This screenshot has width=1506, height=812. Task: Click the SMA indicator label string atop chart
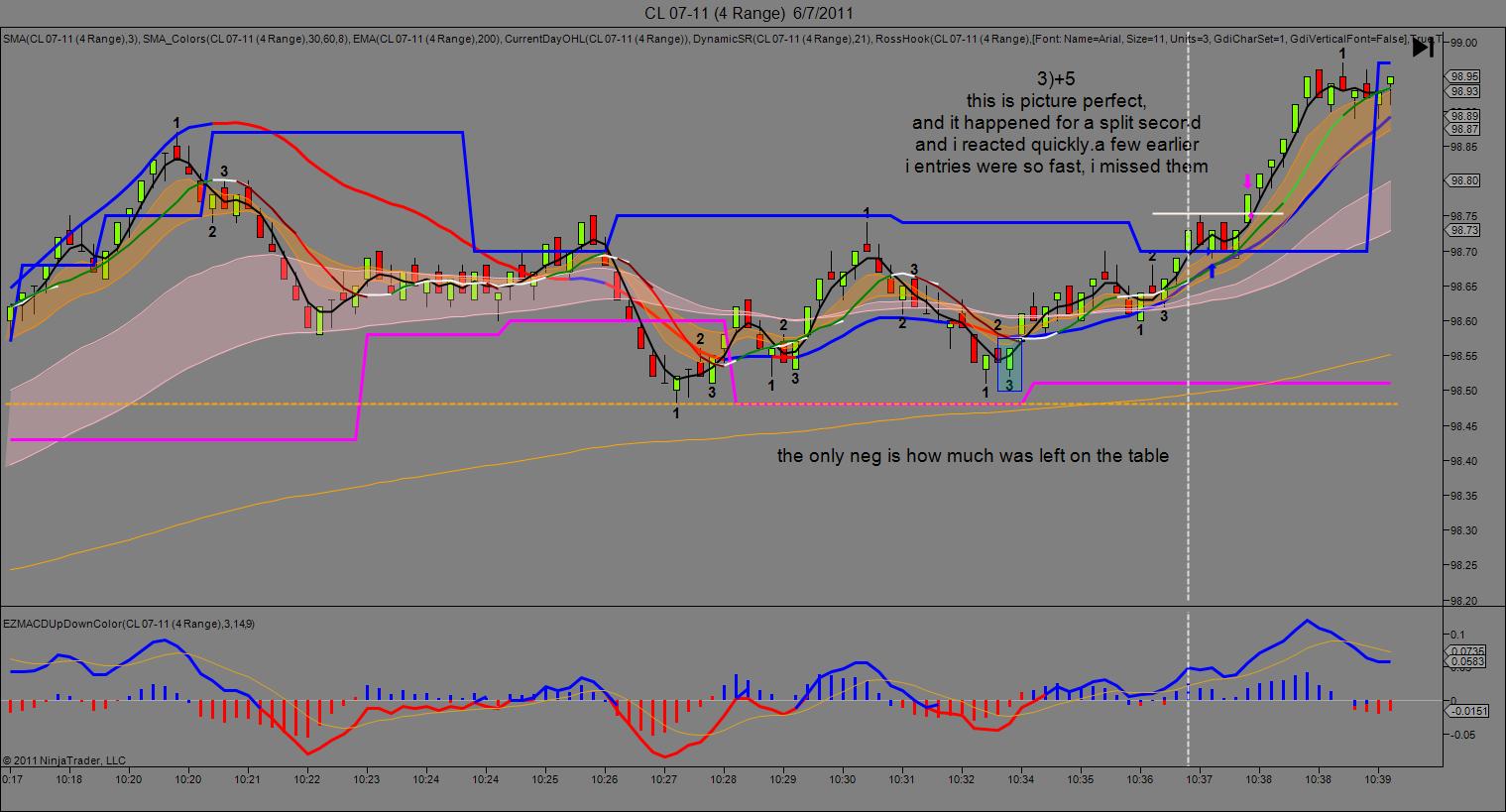click(x=723, y=40)
